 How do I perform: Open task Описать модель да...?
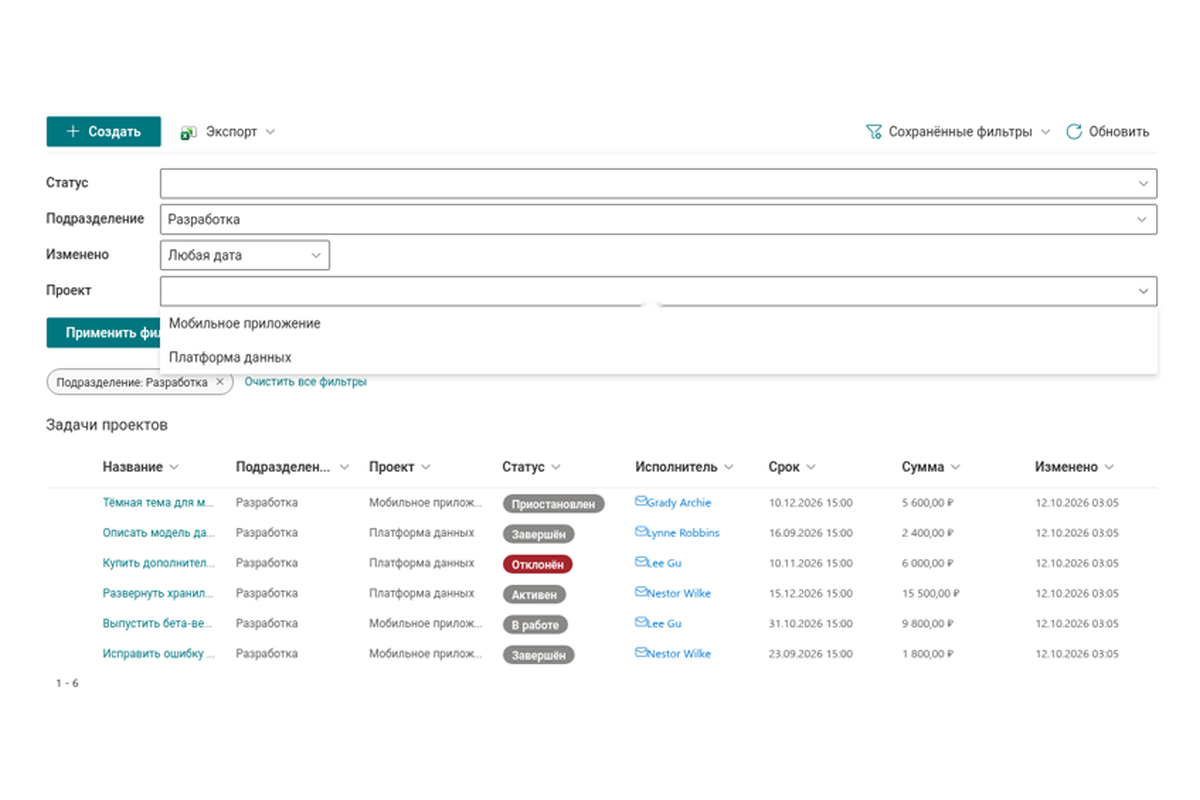(x=158, y=533)
